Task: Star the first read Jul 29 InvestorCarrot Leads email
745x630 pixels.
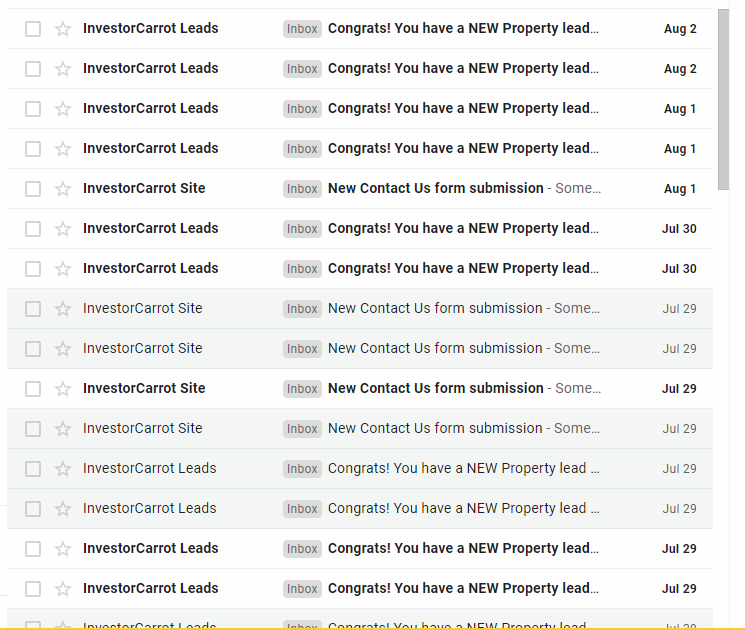Action: [63, 468]
